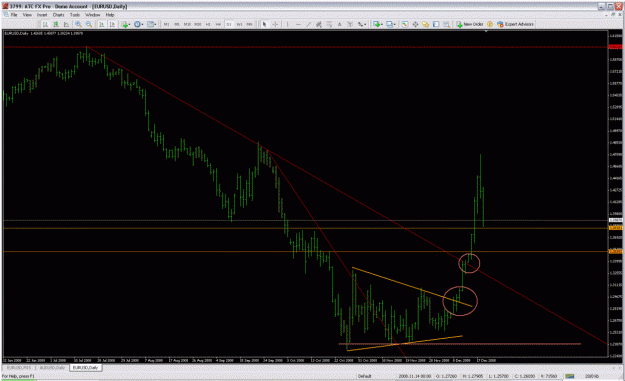Select the W1 timeframe

click(x=239, y=24)
